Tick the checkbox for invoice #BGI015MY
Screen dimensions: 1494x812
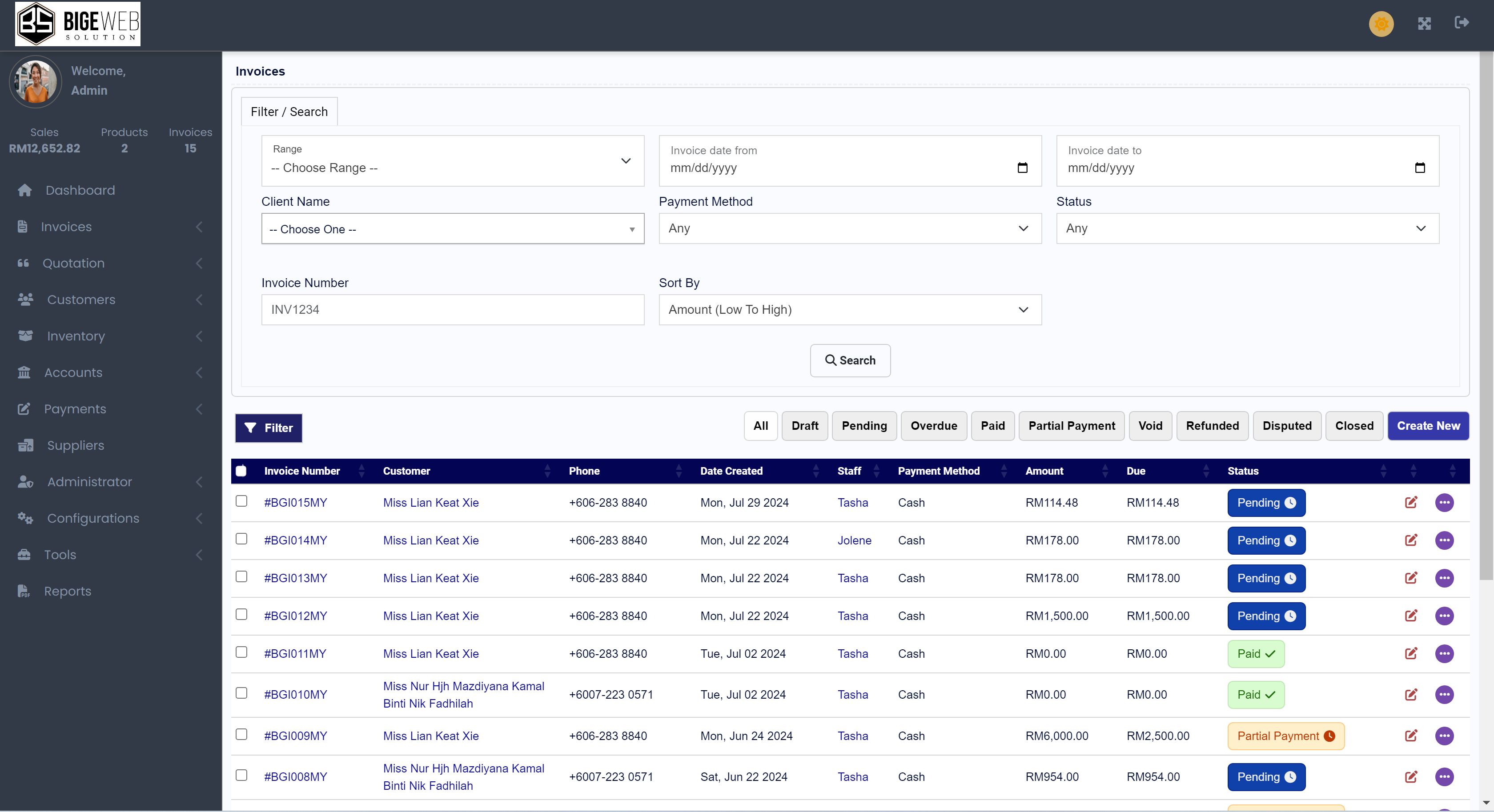241,501
